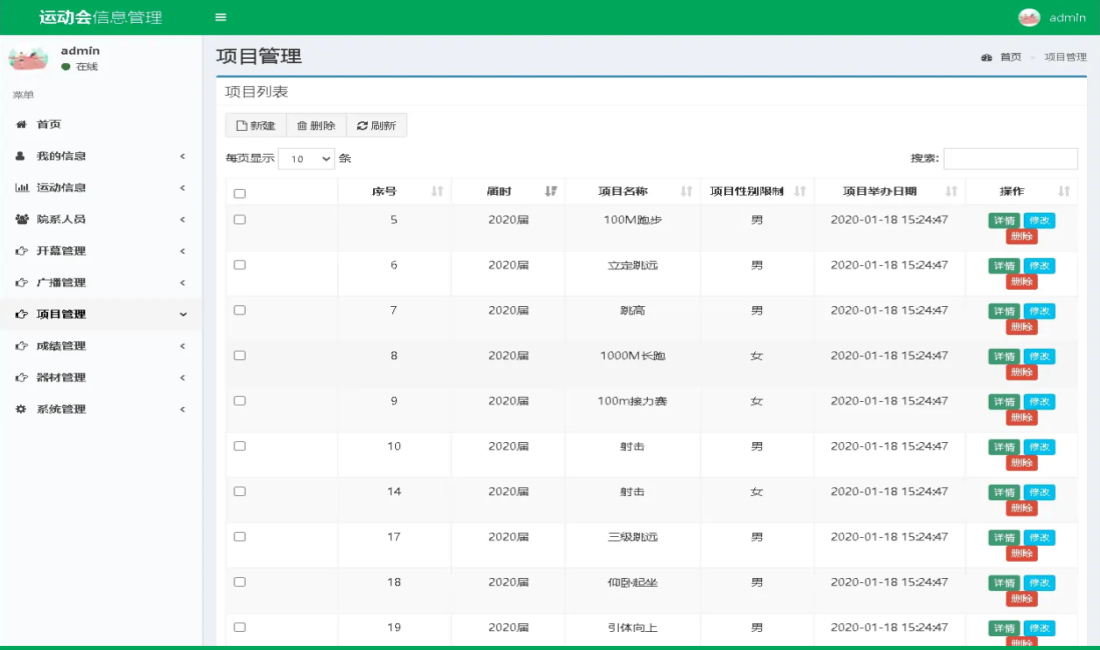Image resolution: width=1100 pixels, height=650 pixels.
Task: Click the 刷新 button
Action: point(377,126)
